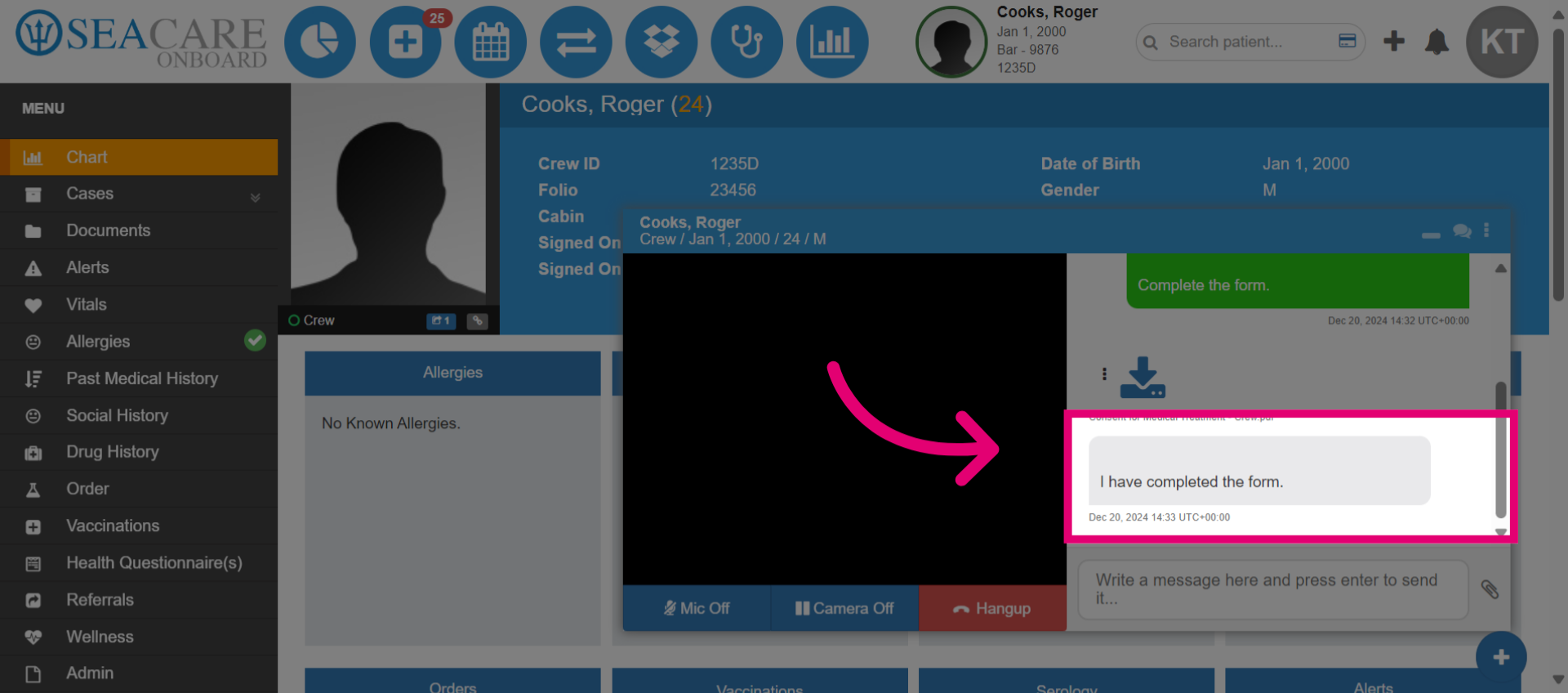Click the page scrollbar thumb
This screenshot has width=1568, height=693.
point(1558,165)
